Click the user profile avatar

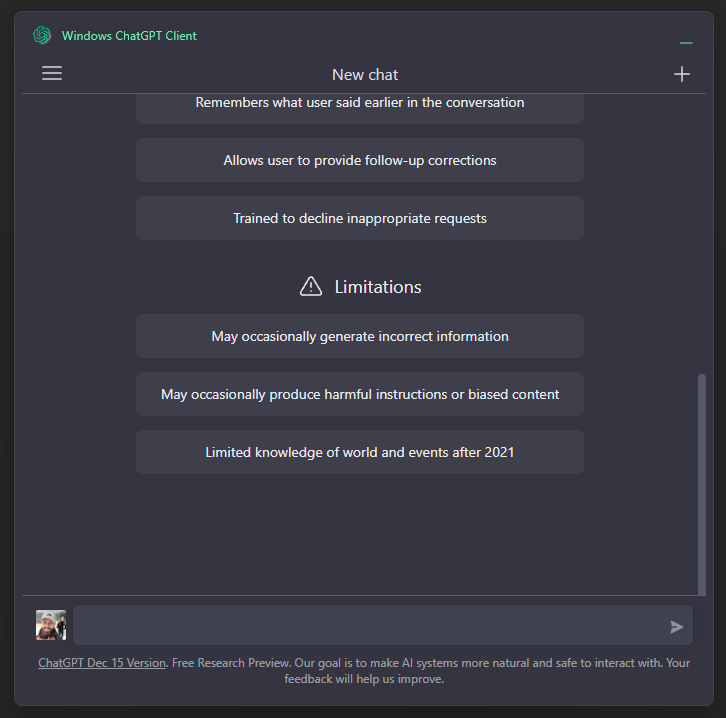(51, 625)
